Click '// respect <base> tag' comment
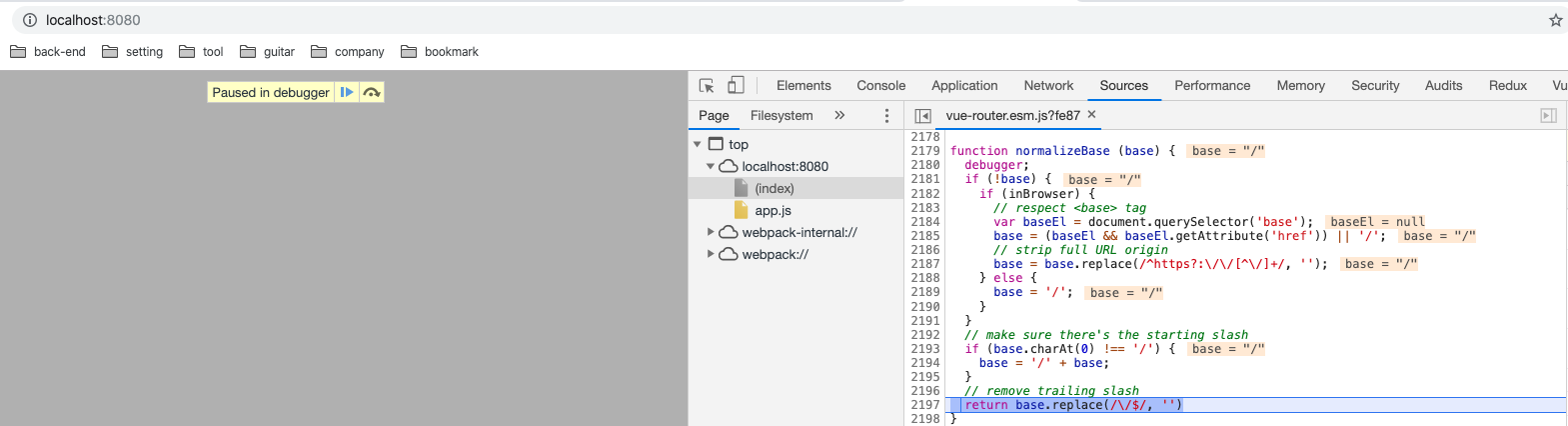Viewport: 1568px width, 426px height. point(1069,208)
